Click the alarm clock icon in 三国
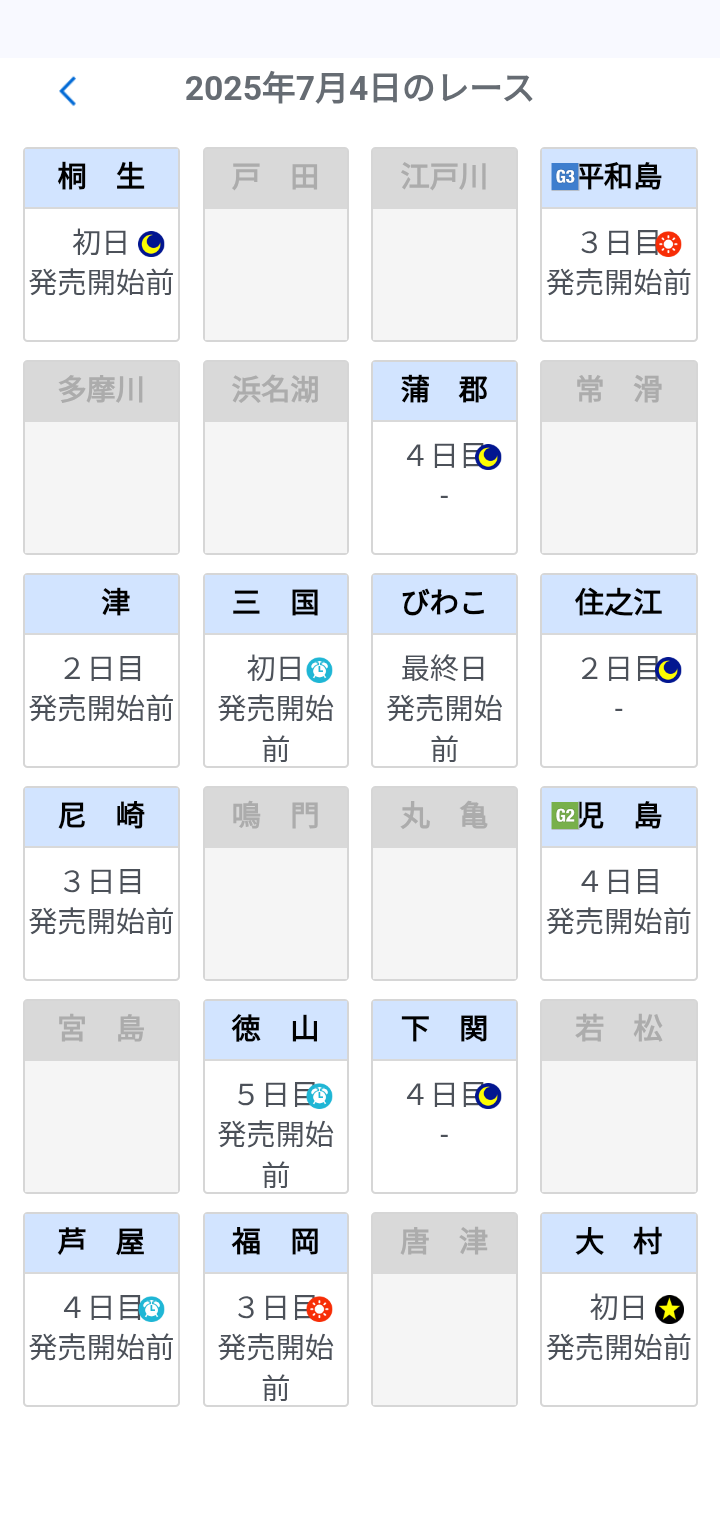The image size is (720, 1520). 319,670
